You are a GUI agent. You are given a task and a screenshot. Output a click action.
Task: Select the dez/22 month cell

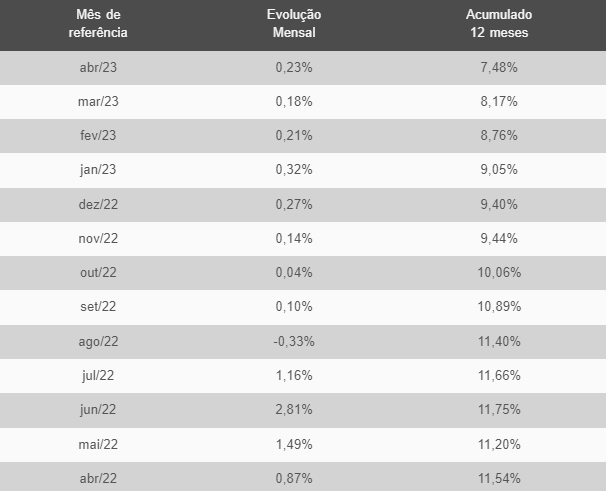[x=98, y=204]
